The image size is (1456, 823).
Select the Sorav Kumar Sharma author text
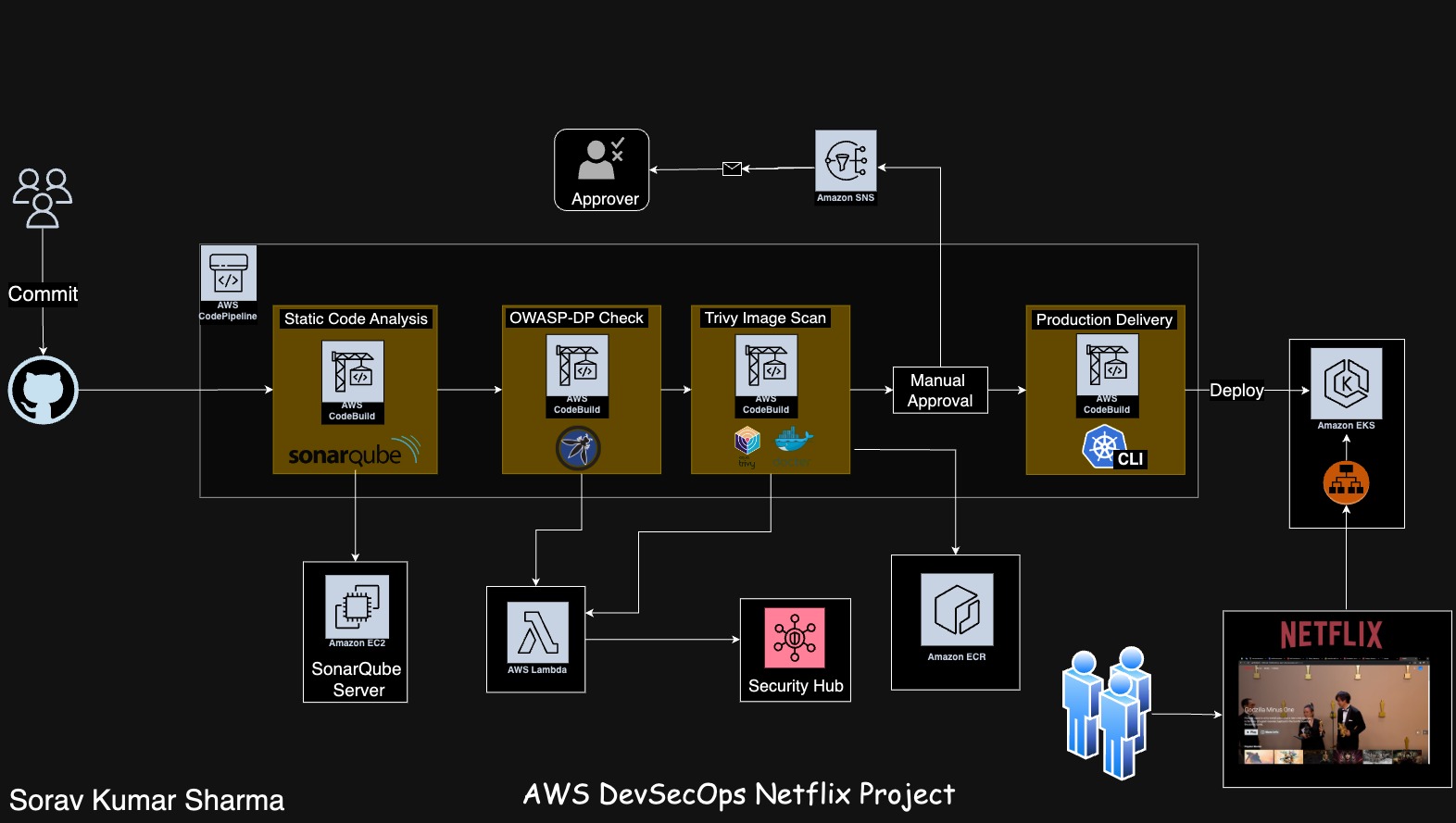pos(146,800)
